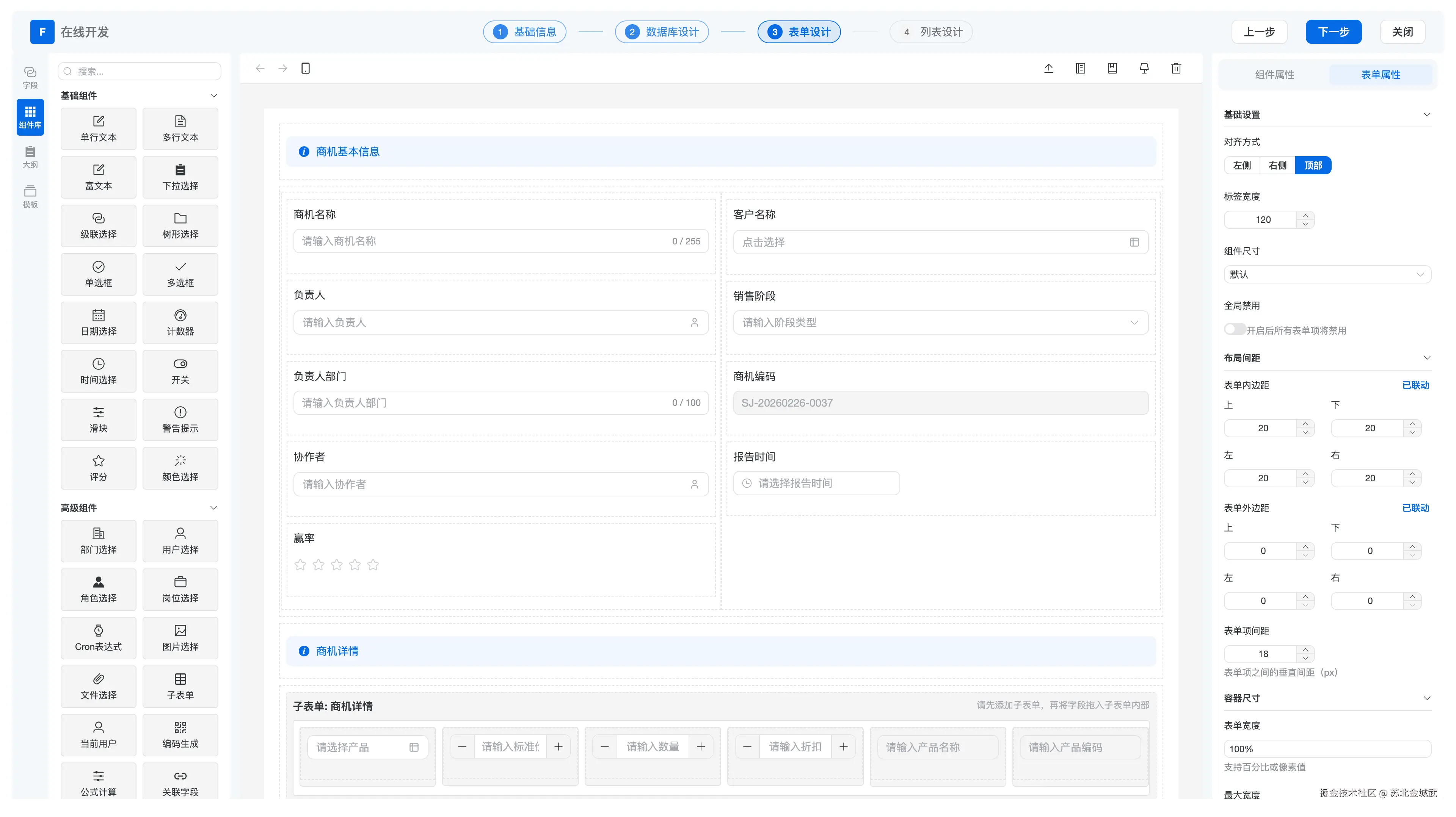Go to step 2 数据库设计

point(661,31)
